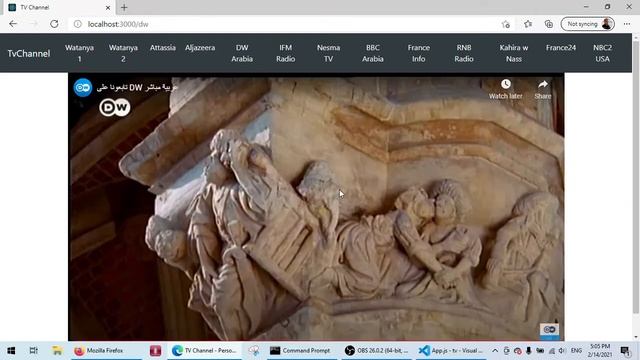Open the Windows Start menu
This screenshot has width=640, height=360.
click(11, 351)
